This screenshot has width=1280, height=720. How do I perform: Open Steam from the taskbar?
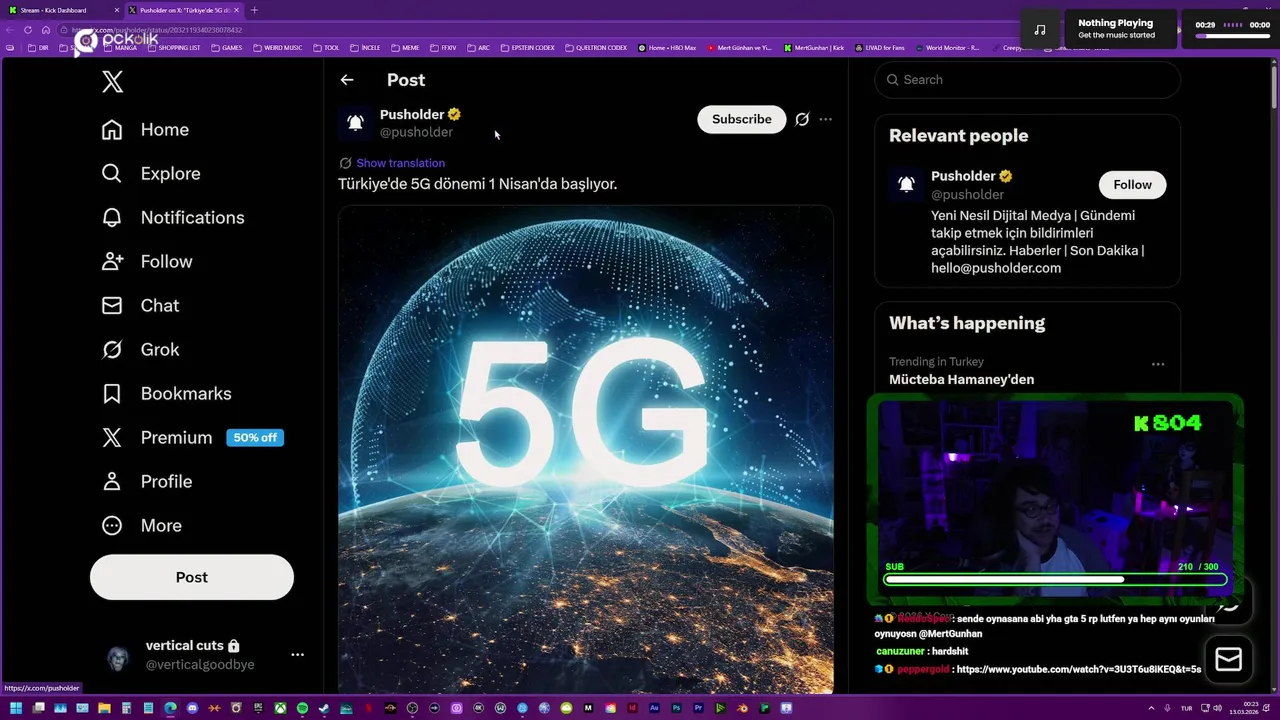pos(324,709)
